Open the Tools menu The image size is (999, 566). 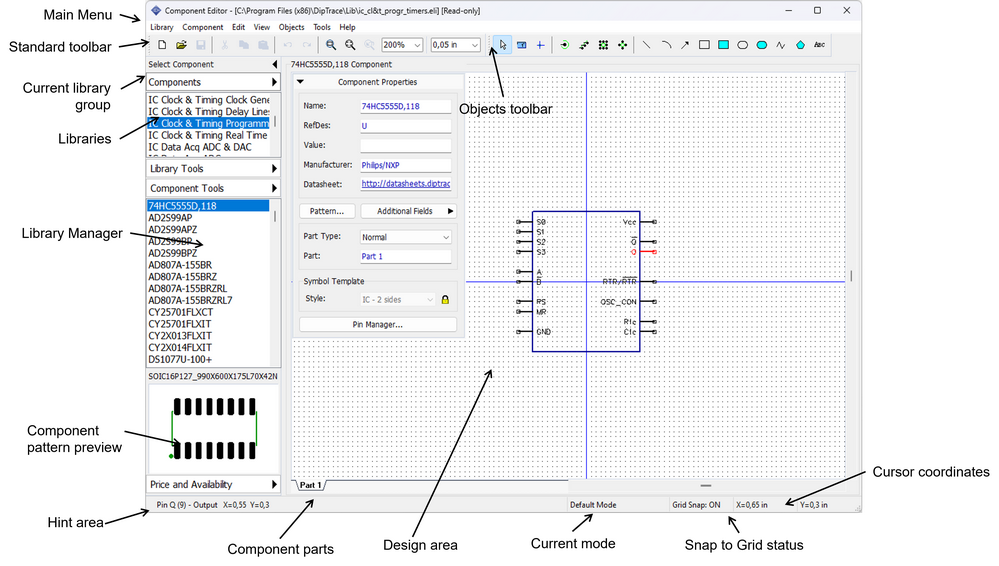point(322,27)
